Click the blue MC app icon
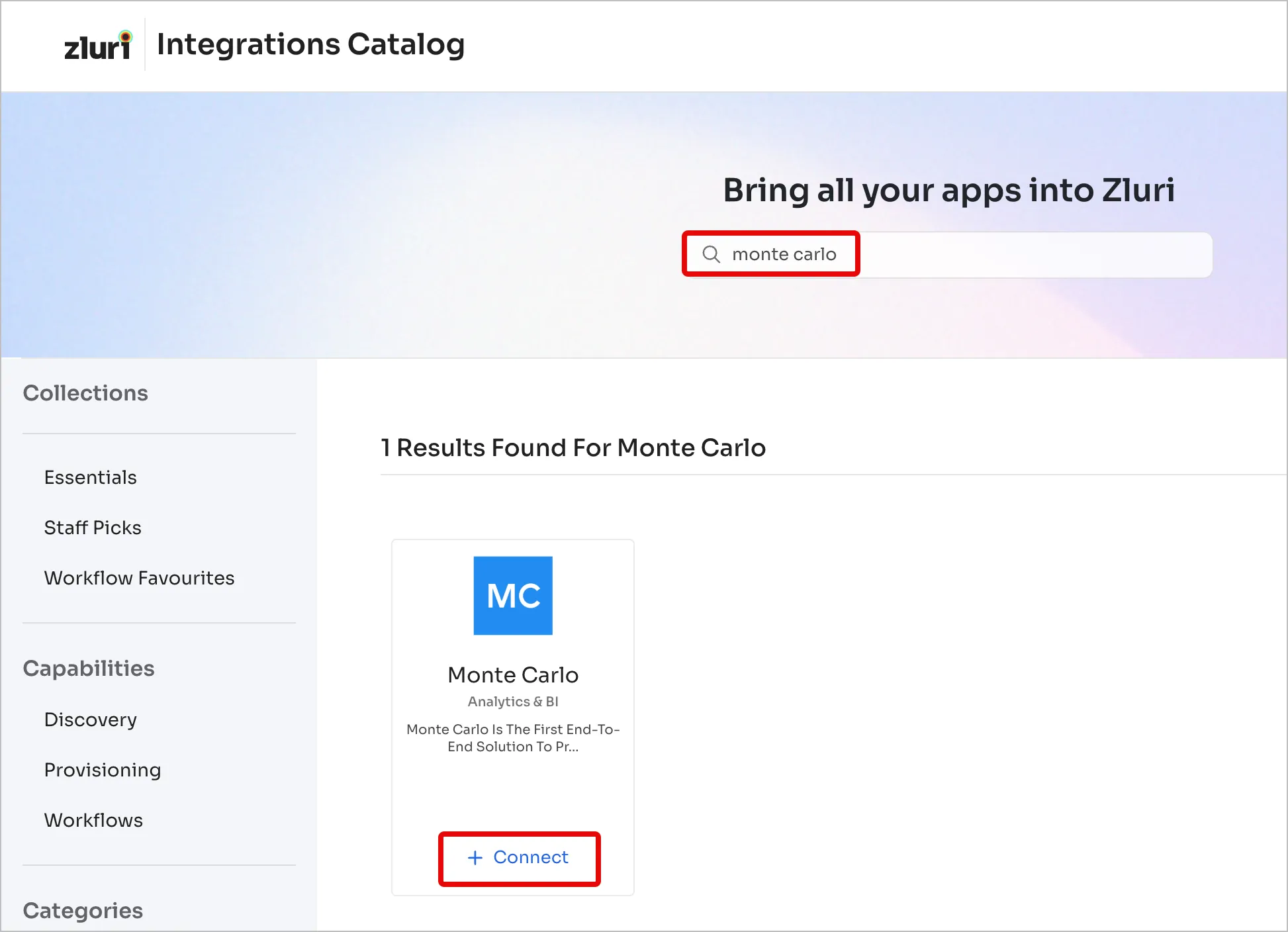Image resolution: width=1288 pixels, height=932 pixels. 513,596
